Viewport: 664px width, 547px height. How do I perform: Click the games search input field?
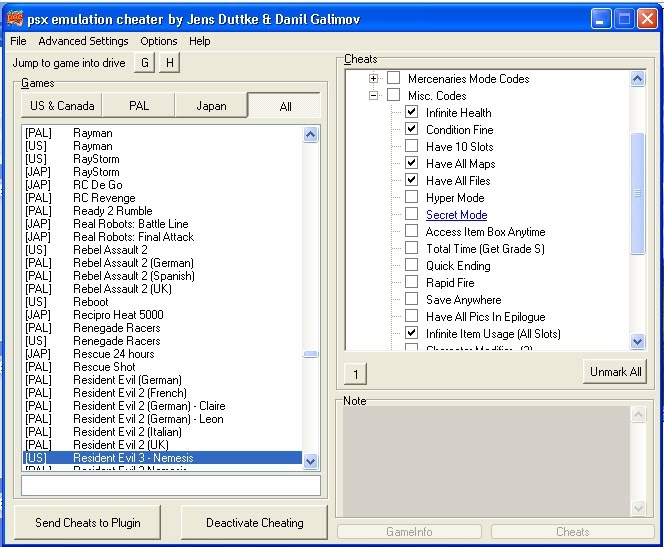click(171, 485)
